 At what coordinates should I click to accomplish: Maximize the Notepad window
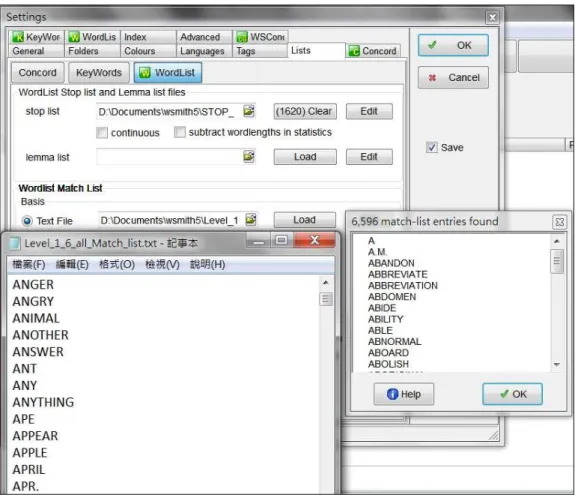pos(282,241)
